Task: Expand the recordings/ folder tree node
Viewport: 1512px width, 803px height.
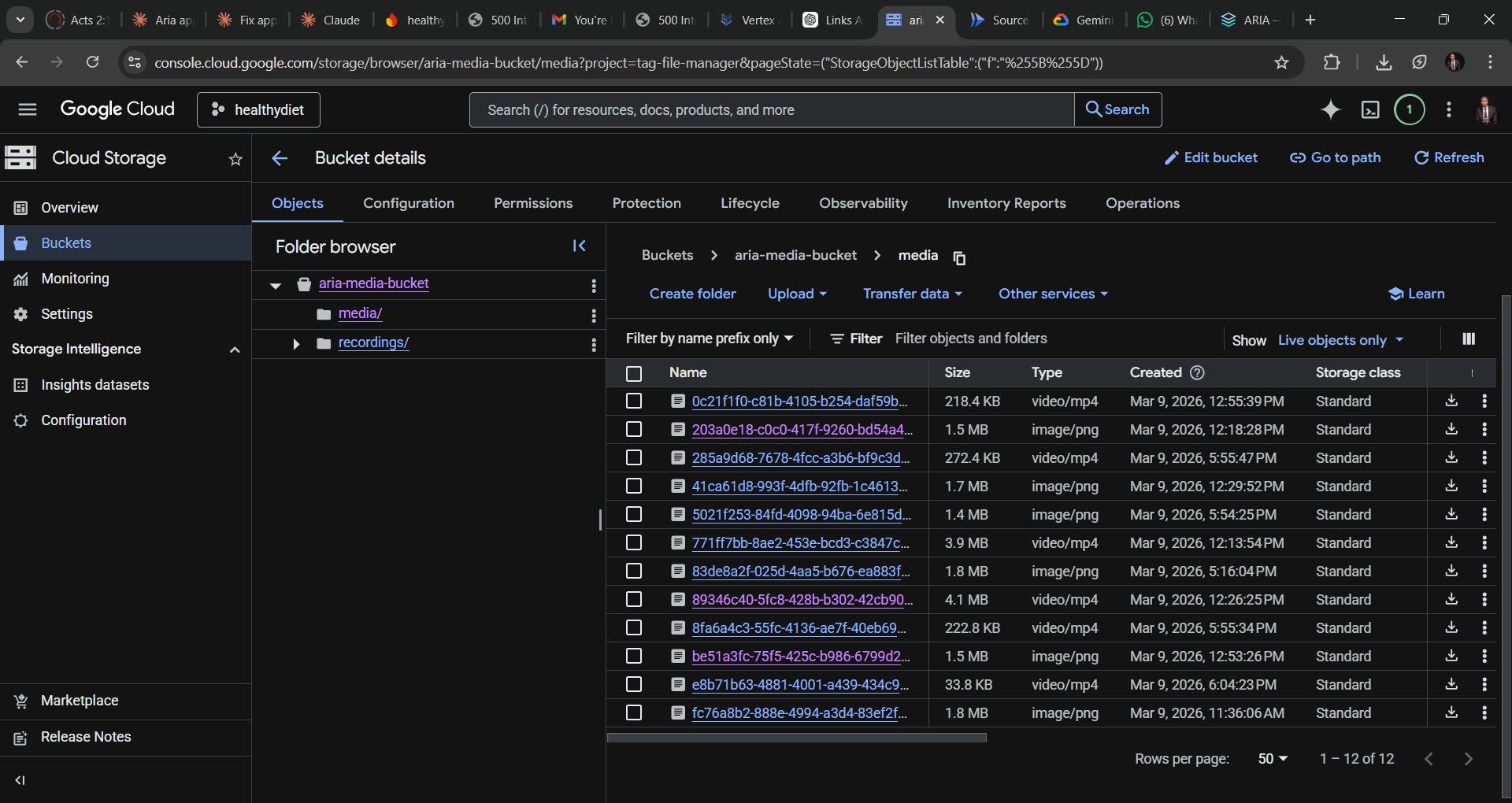Action: (x=296, y=343)
